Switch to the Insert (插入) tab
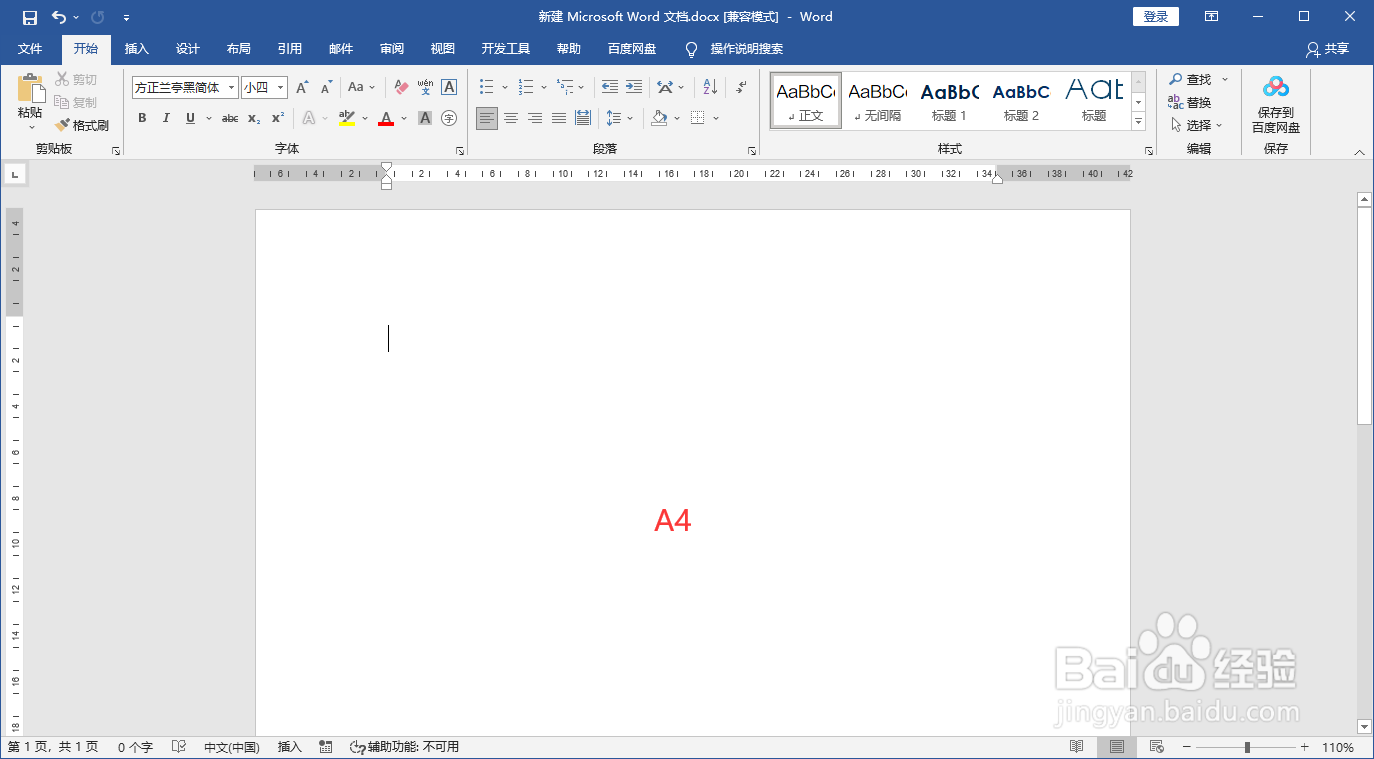Viewport: 1374px width, 759px height. (137, 49)
